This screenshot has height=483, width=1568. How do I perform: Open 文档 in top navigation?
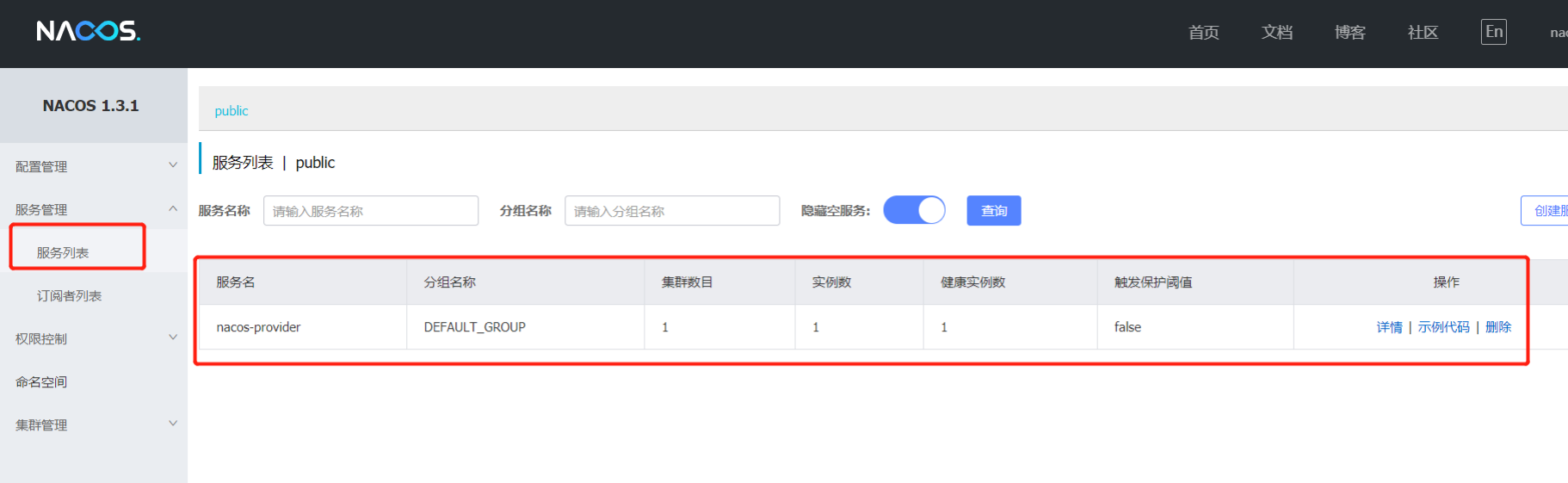coord(1277,33)
